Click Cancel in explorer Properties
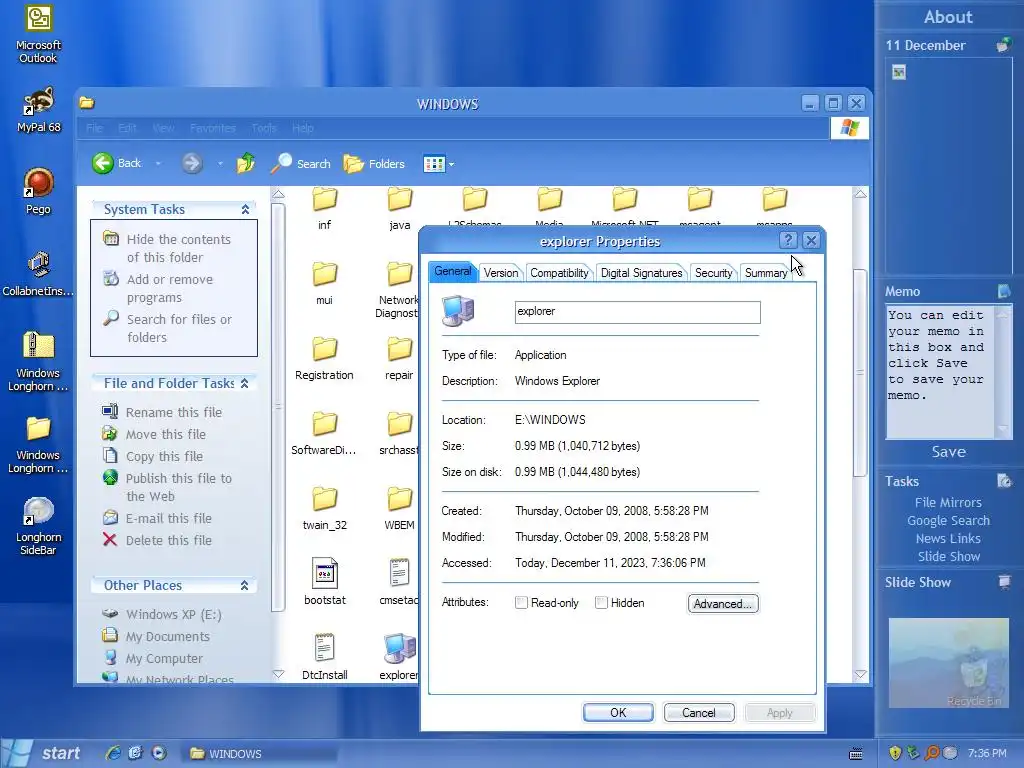This screenshot has width=1024, height=768. [x=699, y=712]
